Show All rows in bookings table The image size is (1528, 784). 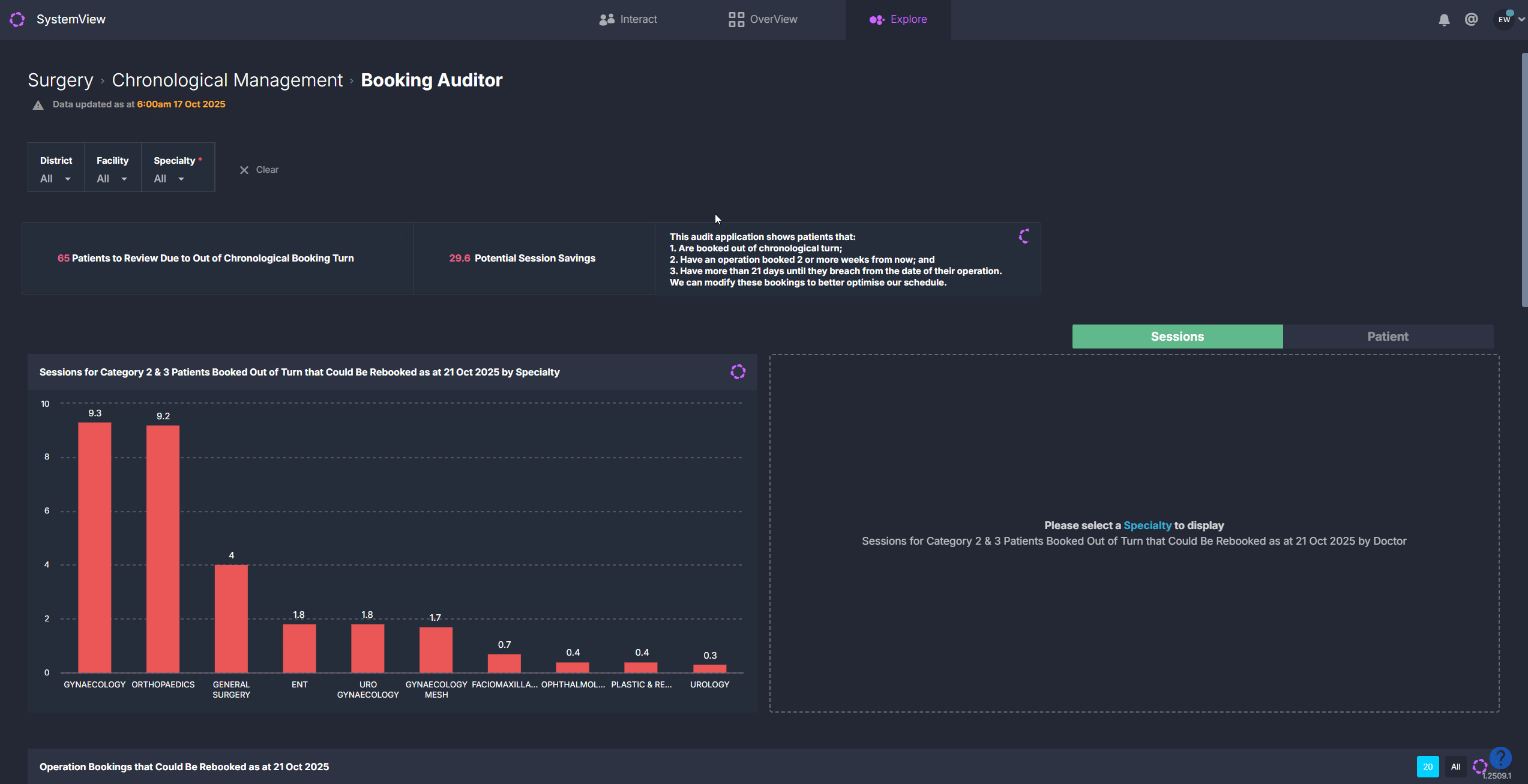pos(1455,767)
